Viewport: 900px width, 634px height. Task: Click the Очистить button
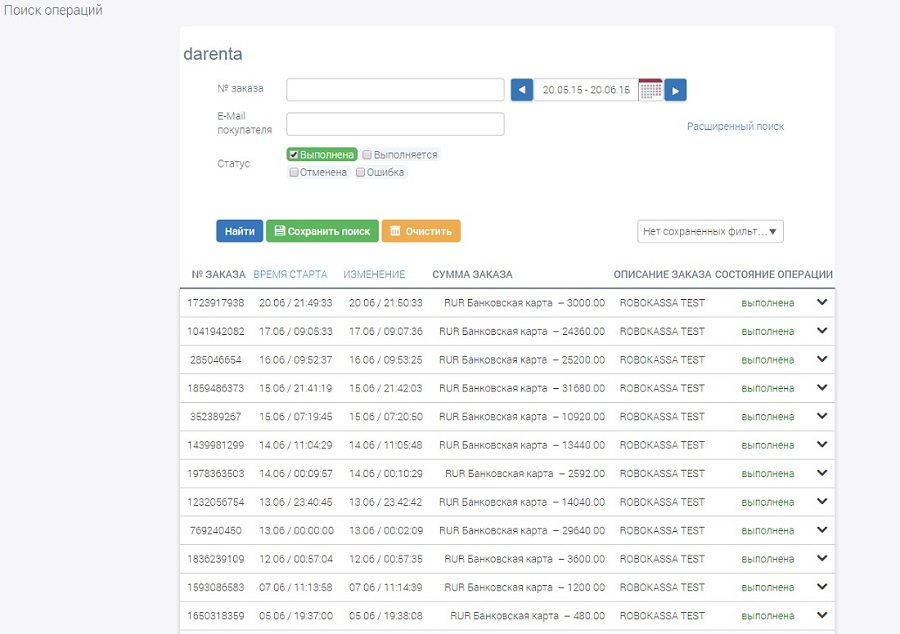pyautogui.click(x=421, y=231)
